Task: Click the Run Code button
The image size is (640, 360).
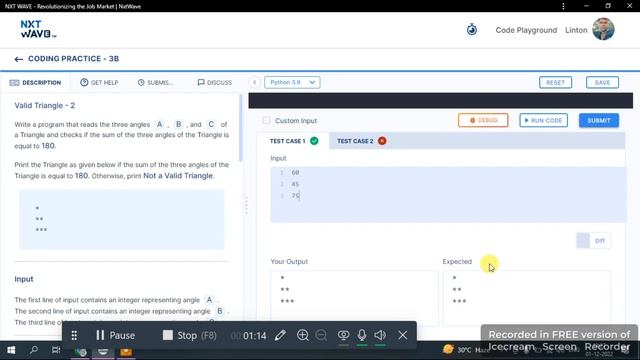Action: [x=544, y=120]
